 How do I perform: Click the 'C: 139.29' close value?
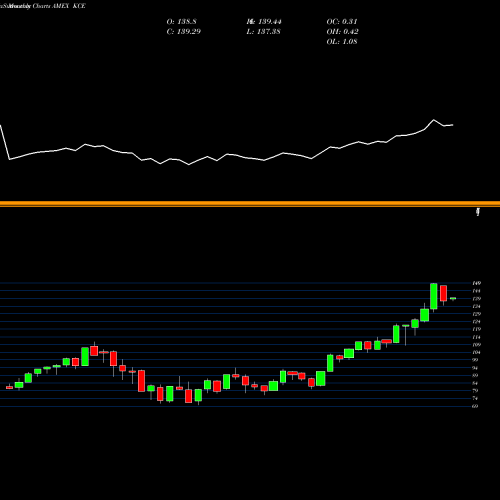click(x=183, y=32)
